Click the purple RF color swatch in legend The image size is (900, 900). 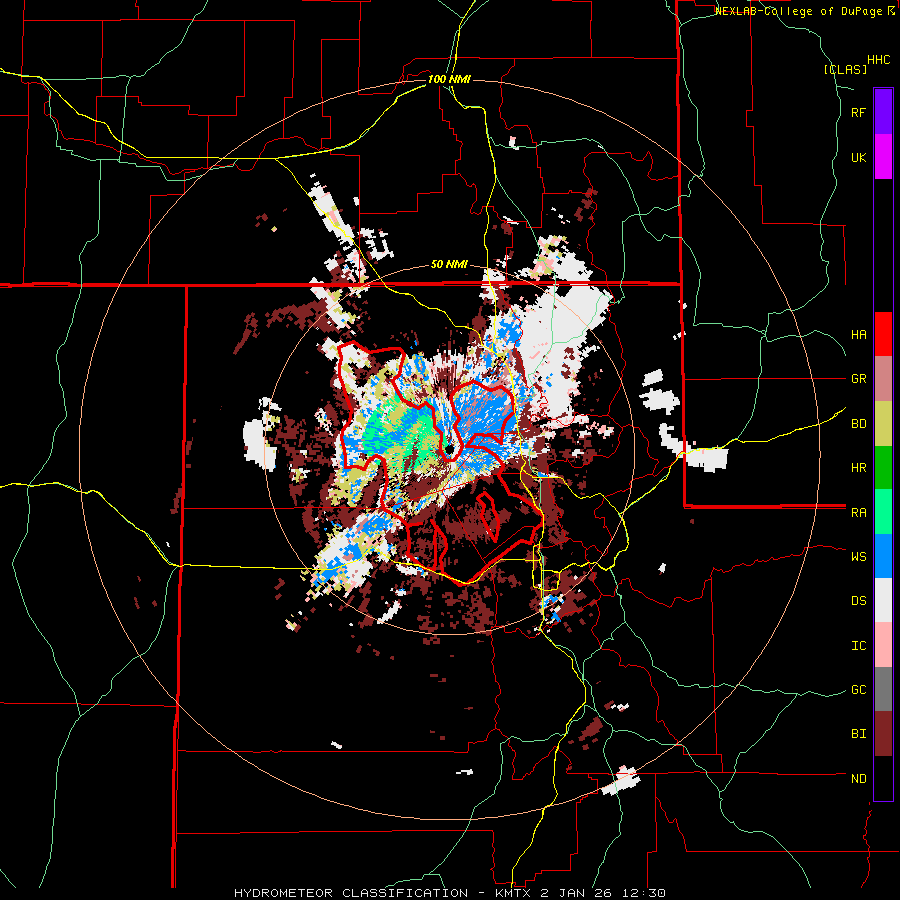[x=883, y=112]
